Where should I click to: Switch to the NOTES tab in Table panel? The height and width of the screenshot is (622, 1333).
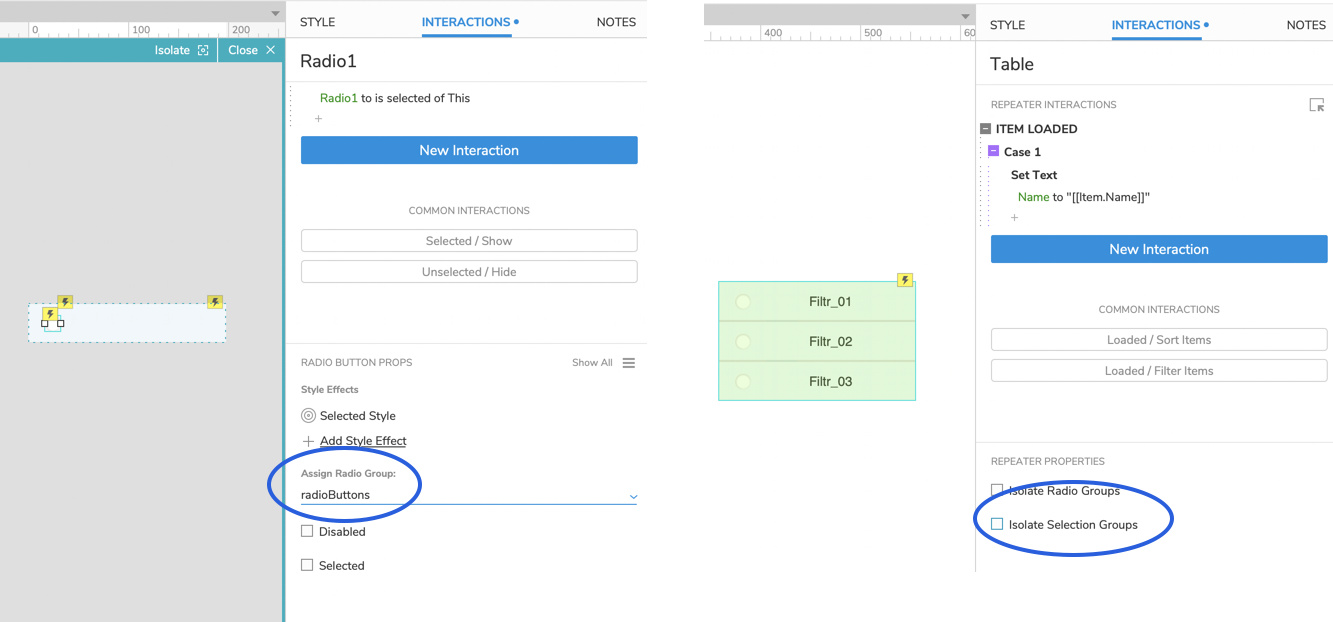pos(1305,25)
